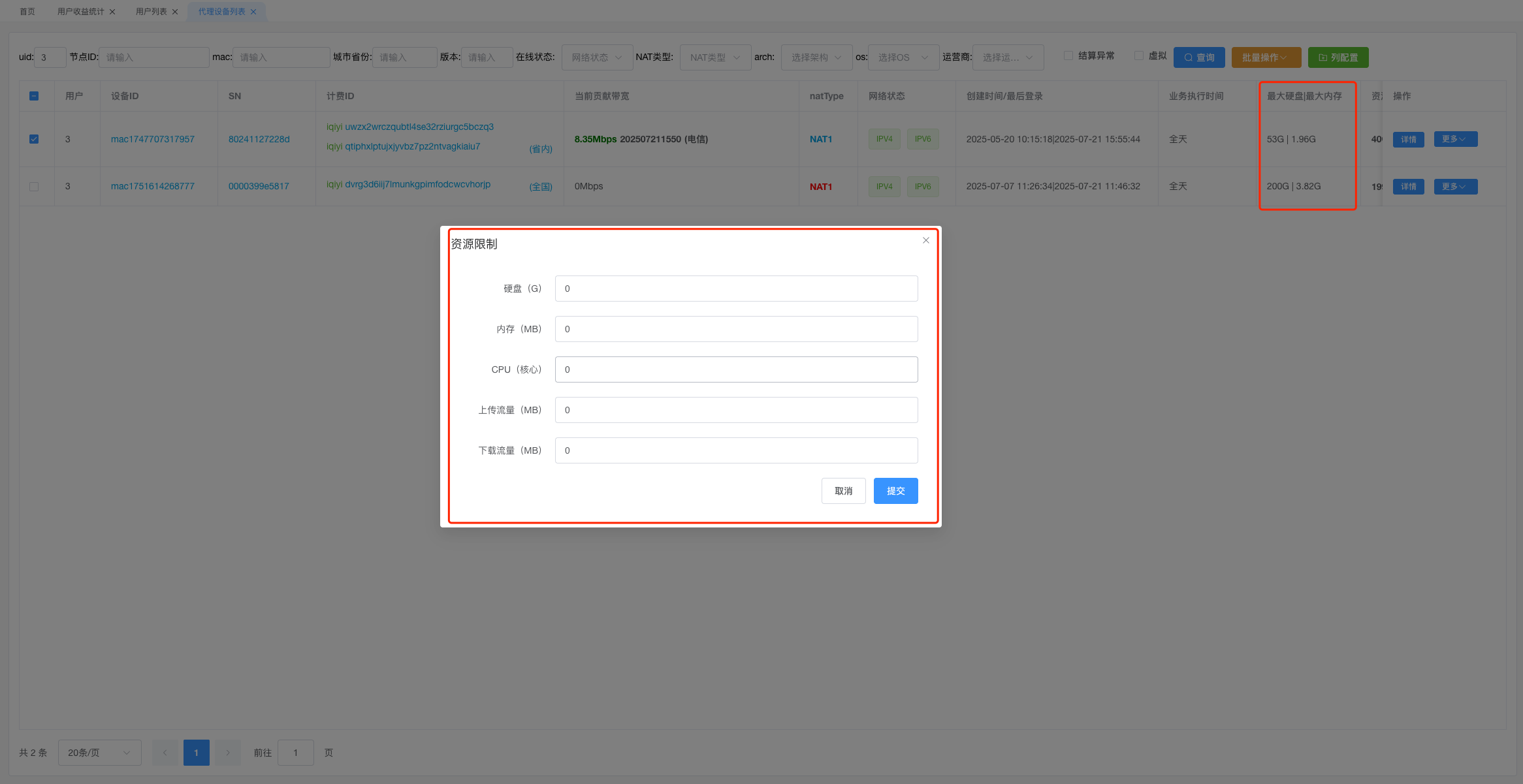Go to next page arrow
This screenshot has width=1523, height=784.
228,753
